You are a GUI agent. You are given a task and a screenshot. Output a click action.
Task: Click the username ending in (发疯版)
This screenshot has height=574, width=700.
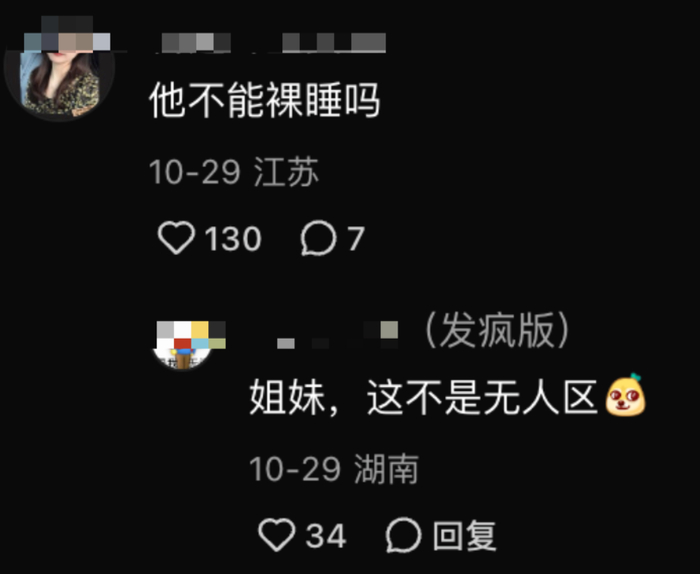423,331
